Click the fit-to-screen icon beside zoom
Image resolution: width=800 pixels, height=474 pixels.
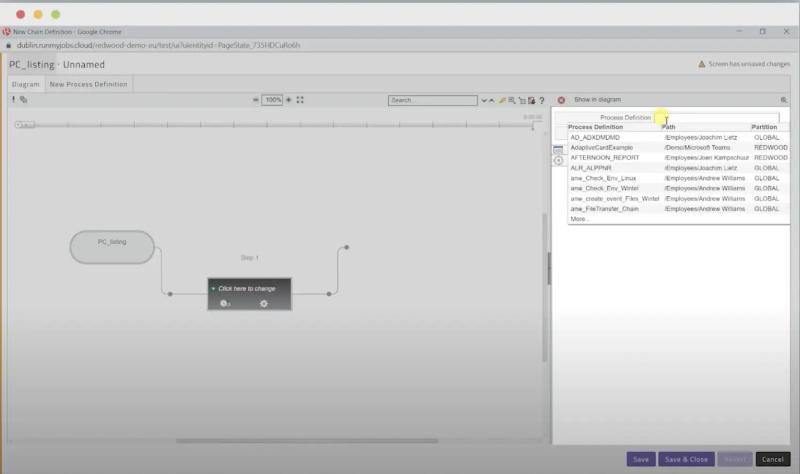pos(300,100)
